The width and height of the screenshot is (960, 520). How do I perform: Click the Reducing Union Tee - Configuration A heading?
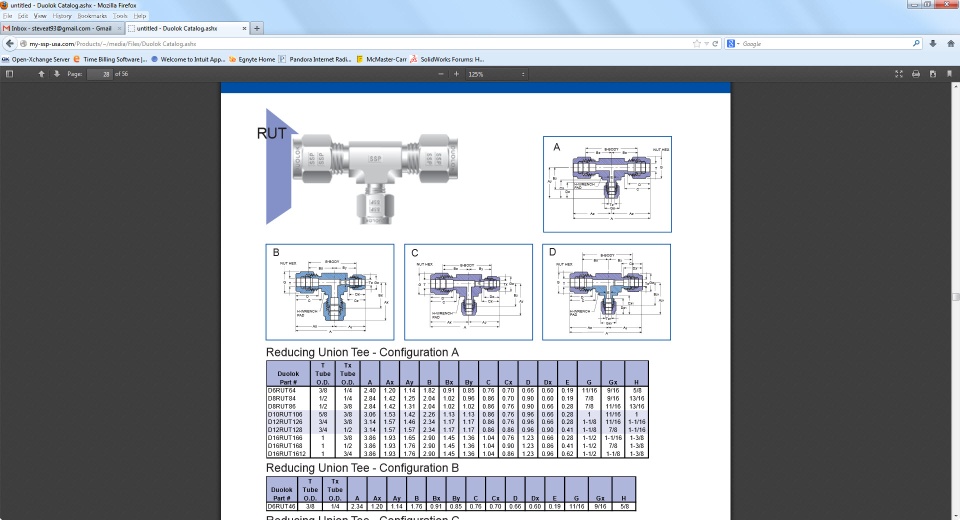point(362,352)
